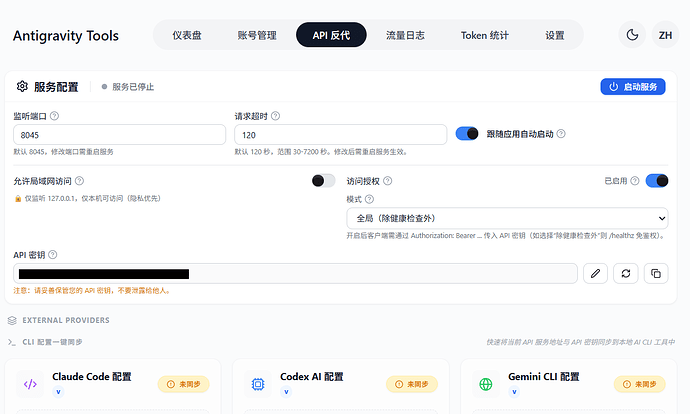The width and height of the screenshot is (690, 414).
Task: Click the Claude Code 配置 code icon
Action: coord(30,384)
